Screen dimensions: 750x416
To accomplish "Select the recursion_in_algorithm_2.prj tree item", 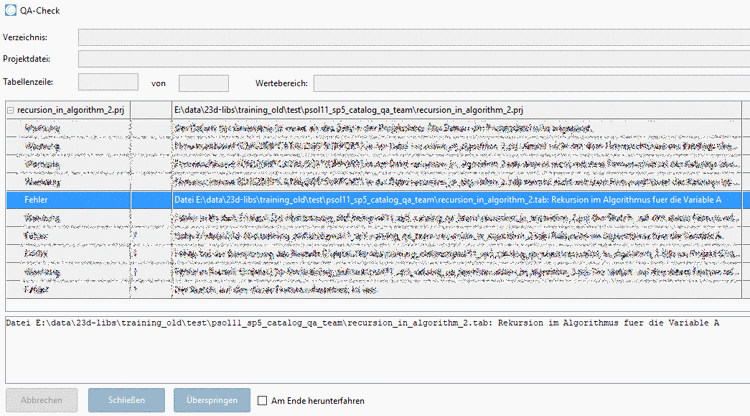I will (x=71, y=110).
